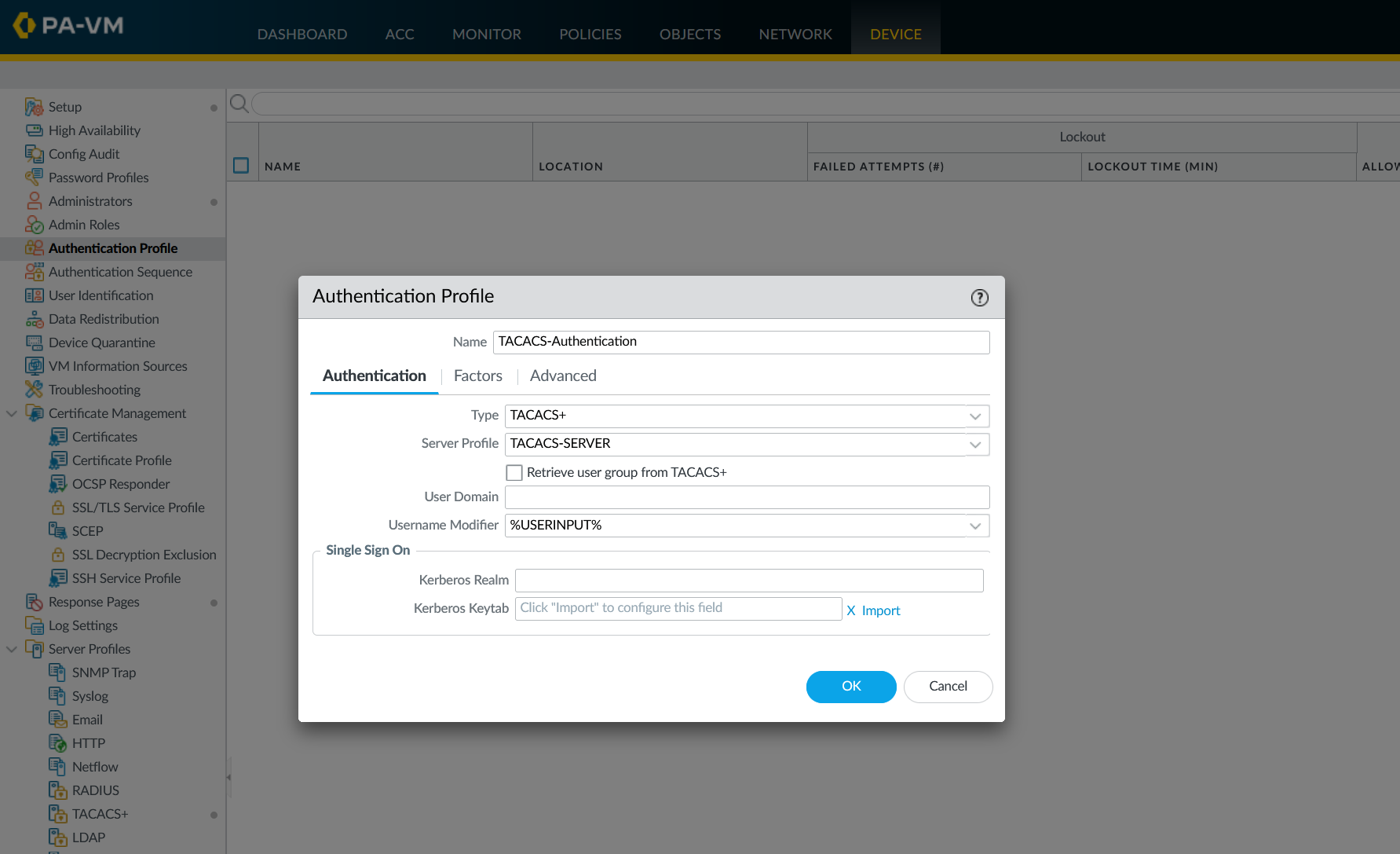
Task: Click the Authentication Sequence icon
Action: [x=34, y=272]
